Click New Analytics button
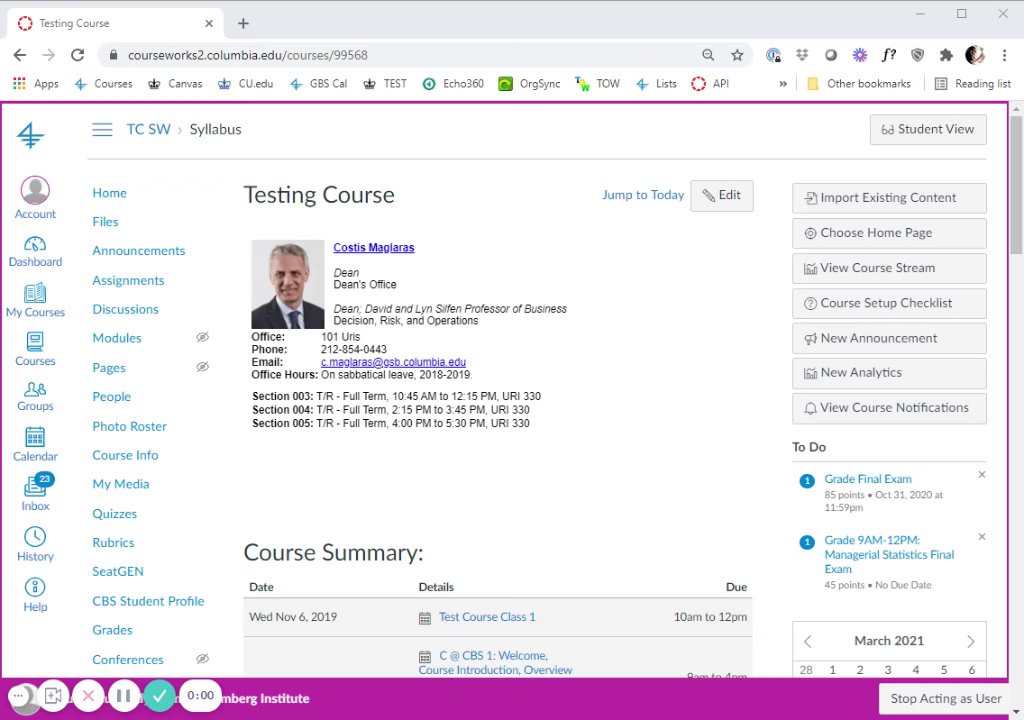Viewport: 1024px width, 720px height. point(889,373)
